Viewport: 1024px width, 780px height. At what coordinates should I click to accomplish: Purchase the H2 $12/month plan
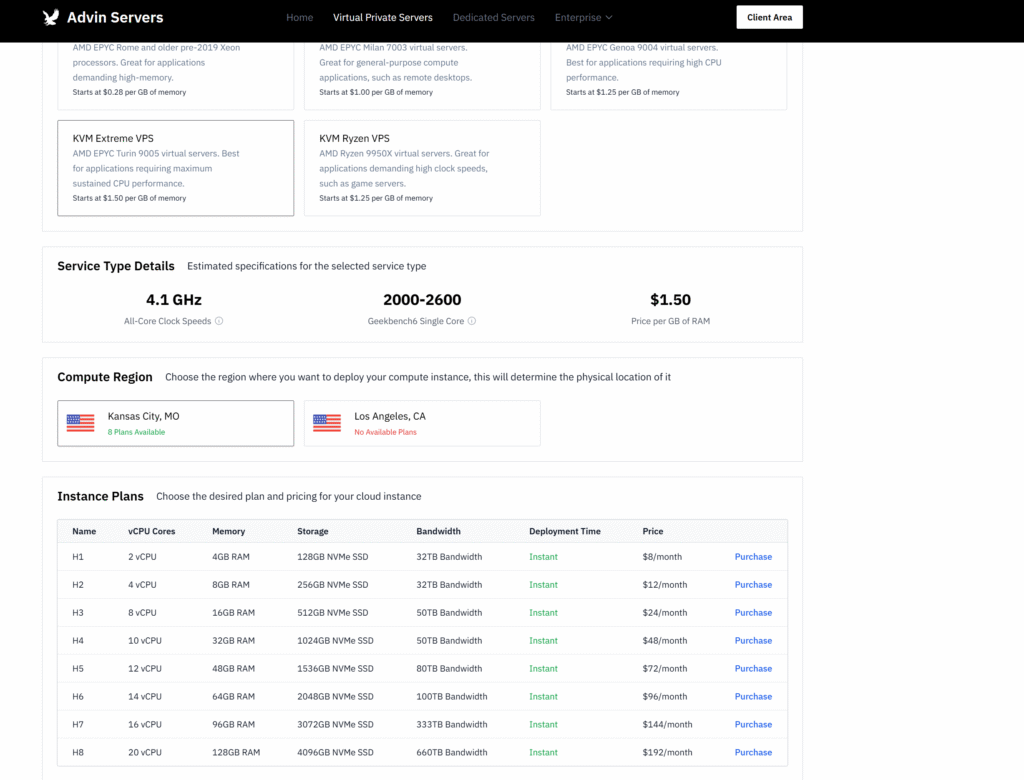[x=753, y=585]
